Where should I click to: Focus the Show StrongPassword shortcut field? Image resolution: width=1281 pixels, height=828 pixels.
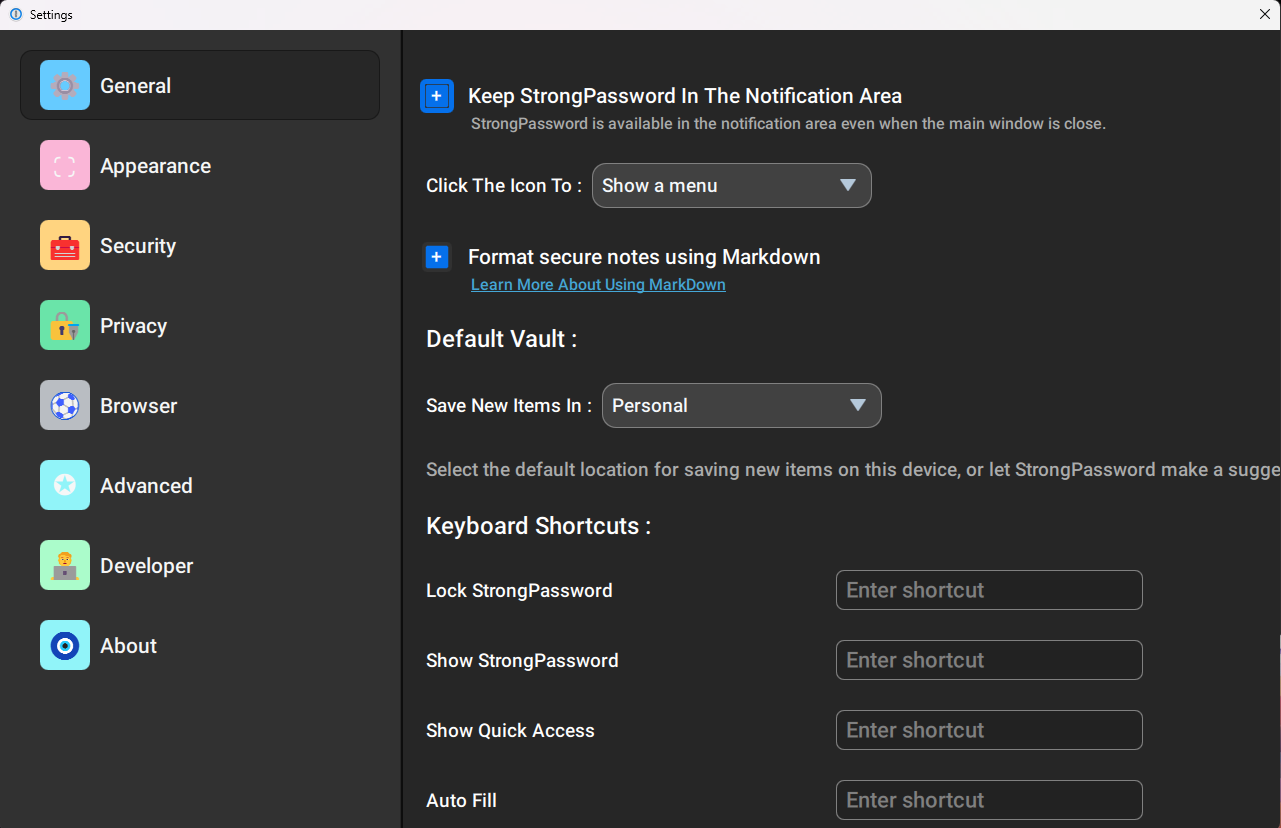tap(989, 660)
